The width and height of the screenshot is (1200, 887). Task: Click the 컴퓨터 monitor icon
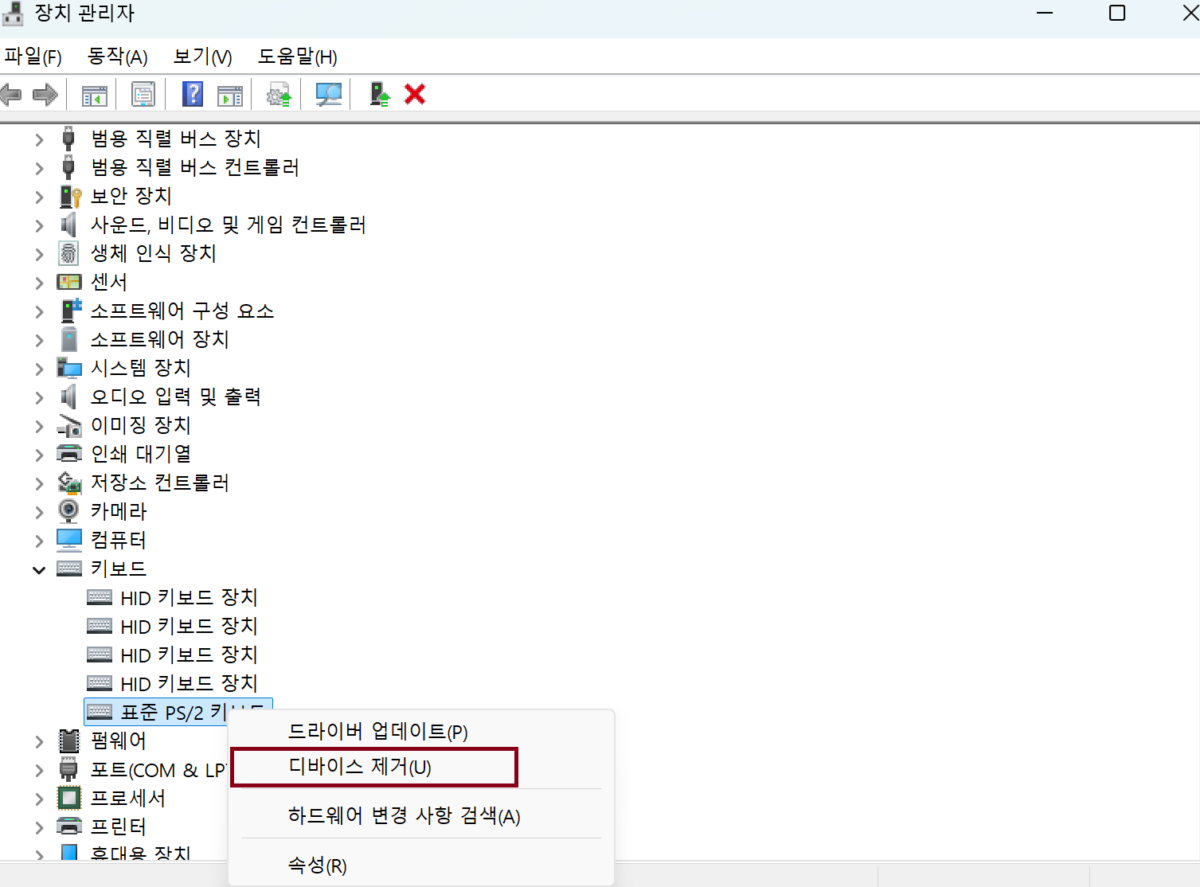tap(69, 540)
